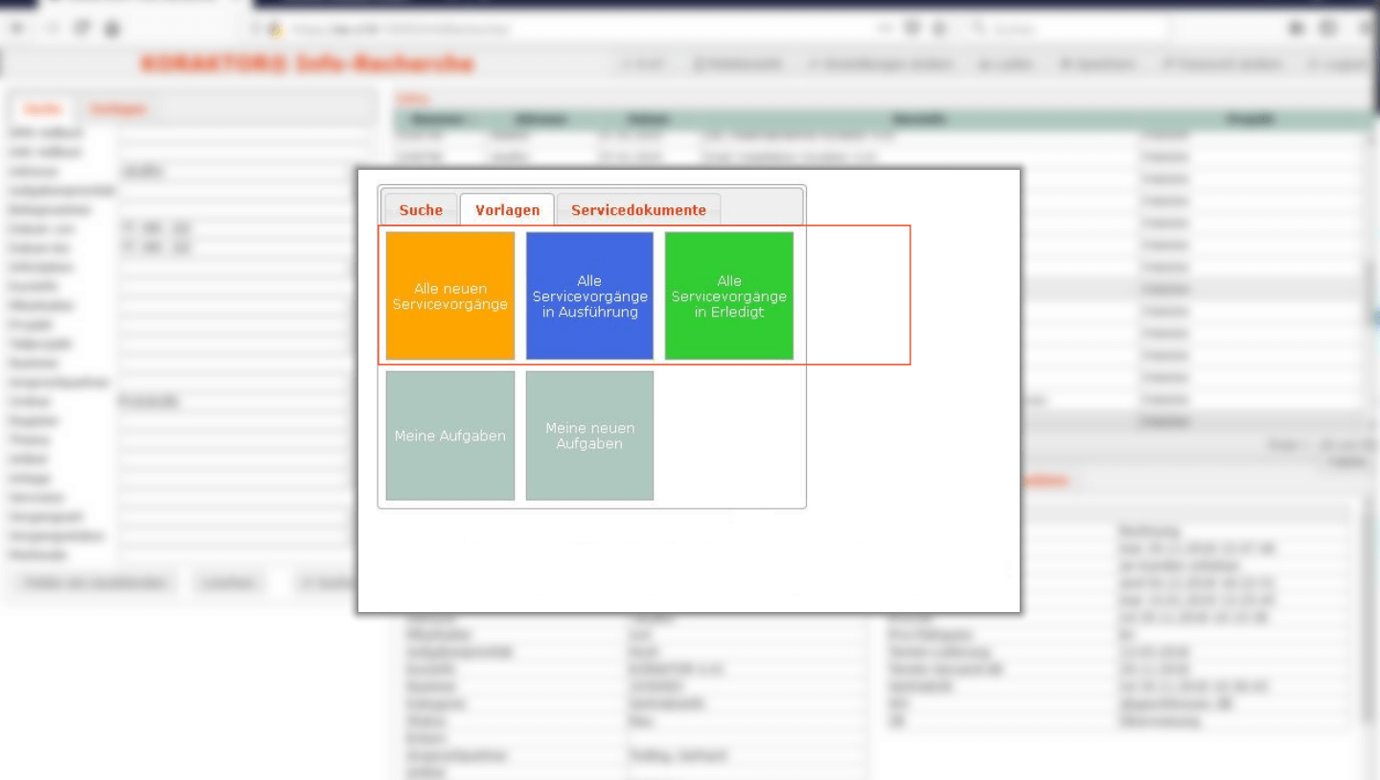Viewport: 1380px width, 780px height.
Task: Open blue Alle Servicevorgänge in Ausführung tile
Action: (589, 296)
